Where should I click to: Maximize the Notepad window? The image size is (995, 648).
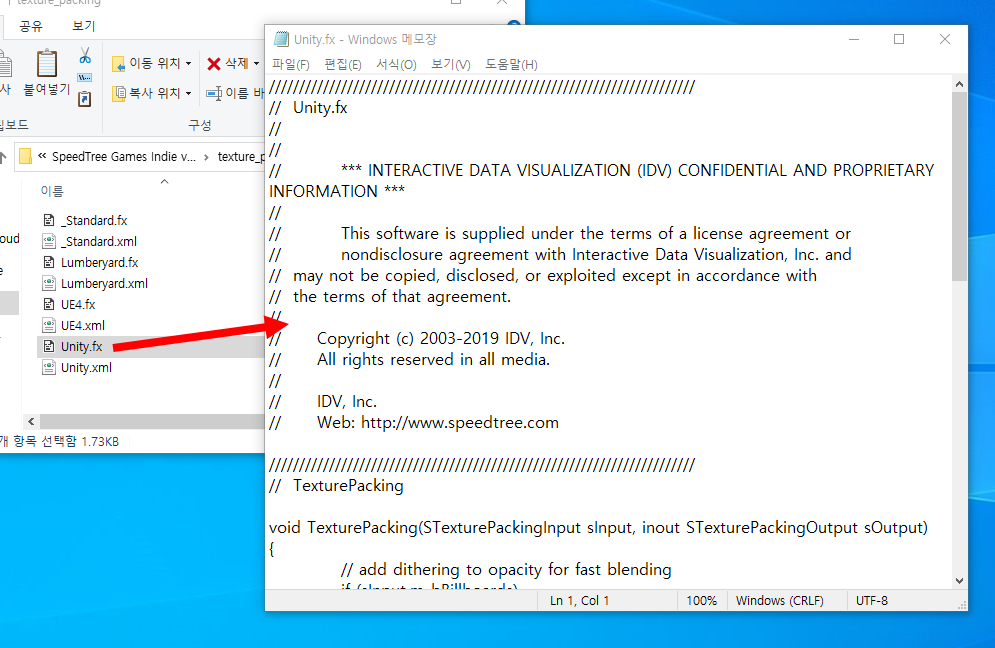point(899,39)
